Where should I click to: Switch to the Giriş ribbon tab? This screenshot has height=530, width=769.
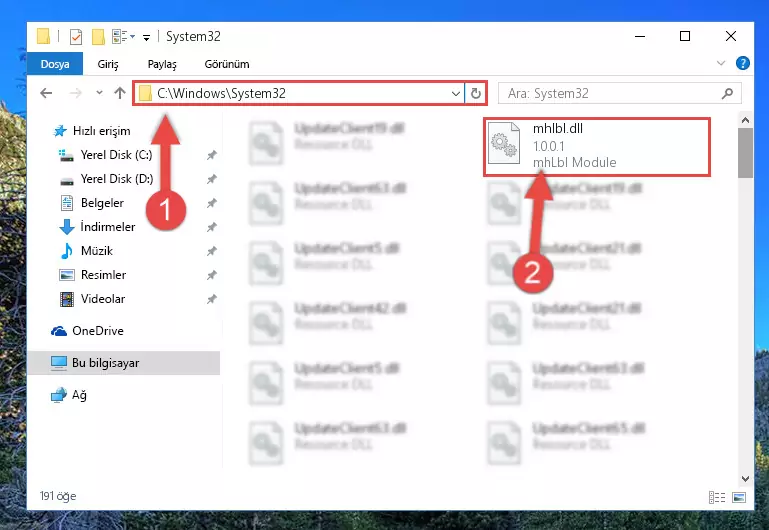pos(108,64)
